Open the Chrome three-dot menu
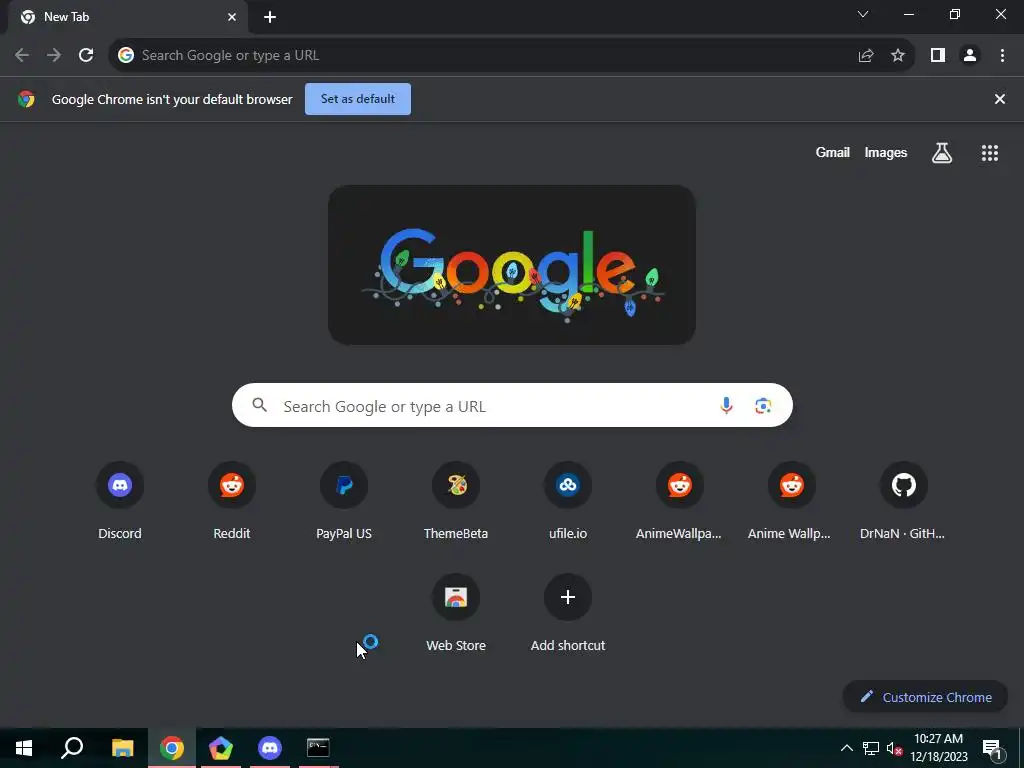Image resolution: width=1024 pixels, height=768 pixels. 1002,56
